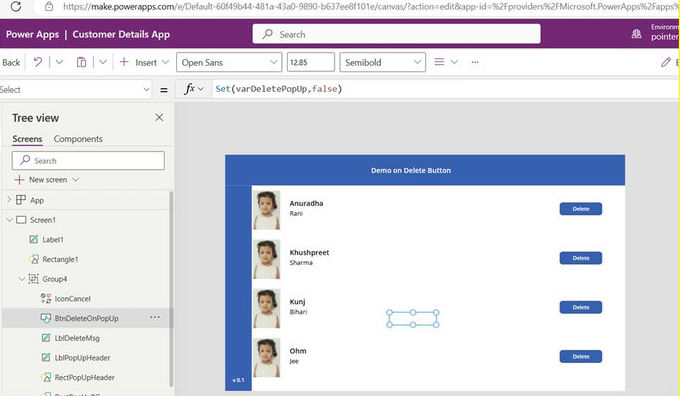Screen dimensions: 680x396
Task: Open the undo history chevron
Action: (x=59, y=62)
